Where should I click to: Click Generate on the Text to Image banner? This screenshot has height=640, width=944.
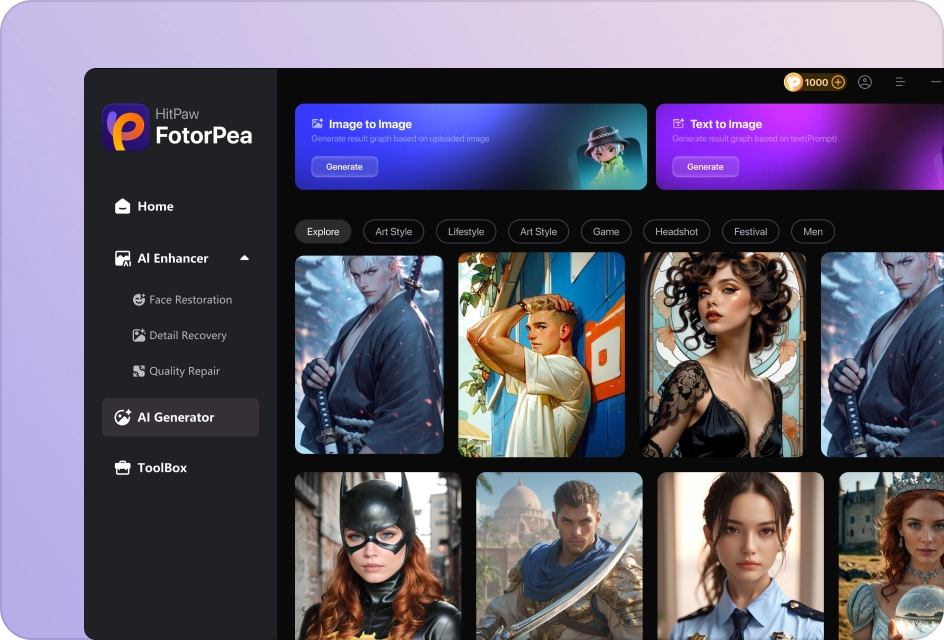(x=705, y=166)
